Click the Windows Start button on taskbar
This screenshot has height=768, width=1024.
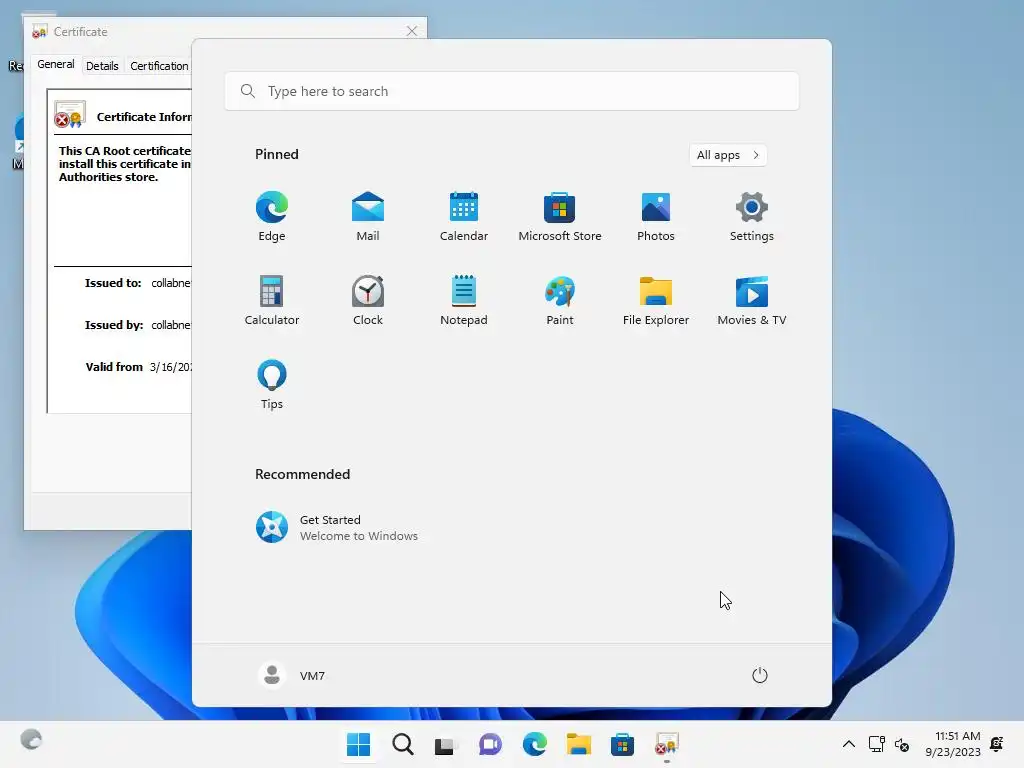click(359, 744)
